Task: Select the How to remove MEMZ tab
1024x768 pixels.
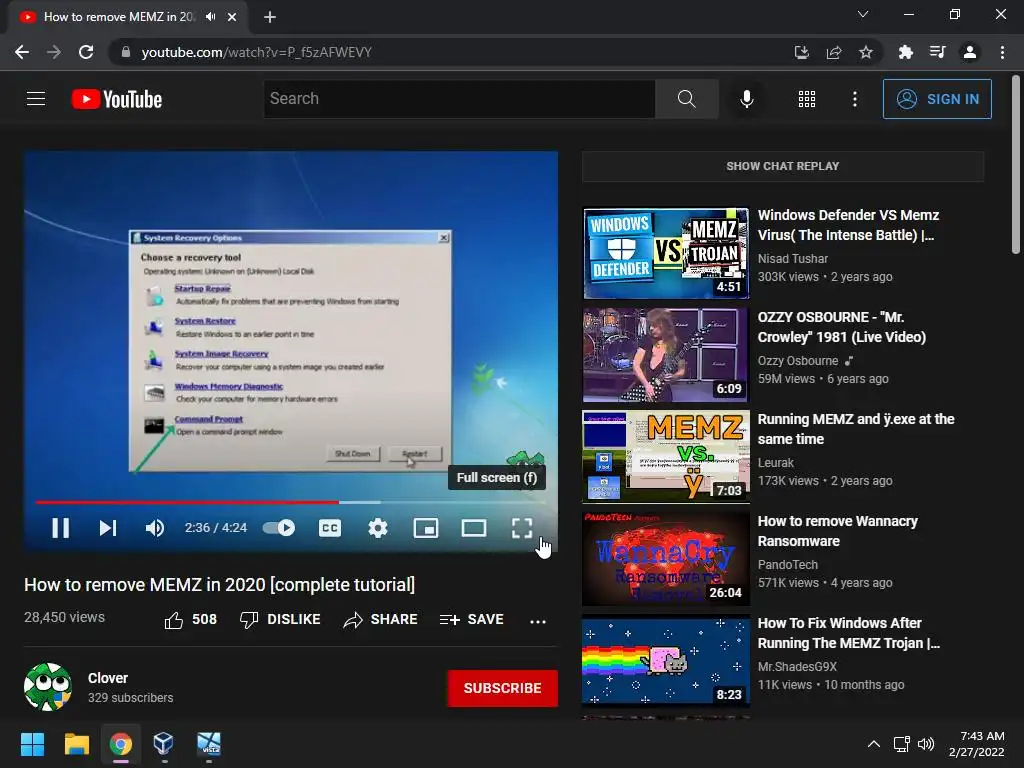Action: [128, 17]
